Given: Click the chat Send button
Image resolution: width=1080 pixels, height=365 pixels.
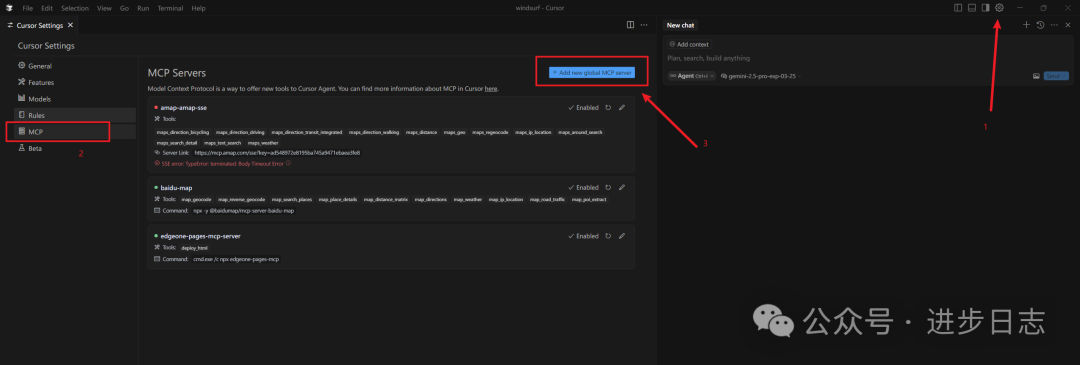Looking at the screenshot, I should coord(1056,76).
